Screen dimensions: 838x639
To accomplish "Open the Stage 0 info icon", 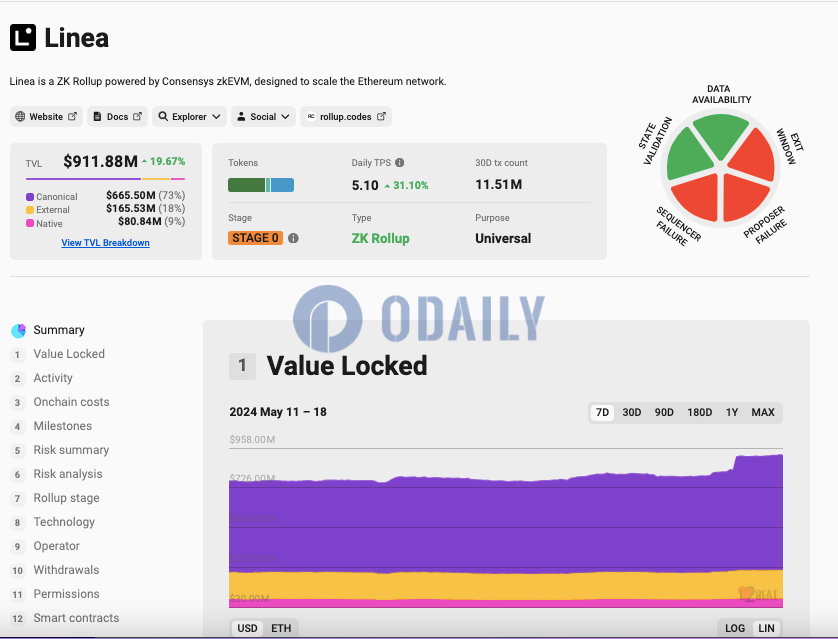I will 293,238.
